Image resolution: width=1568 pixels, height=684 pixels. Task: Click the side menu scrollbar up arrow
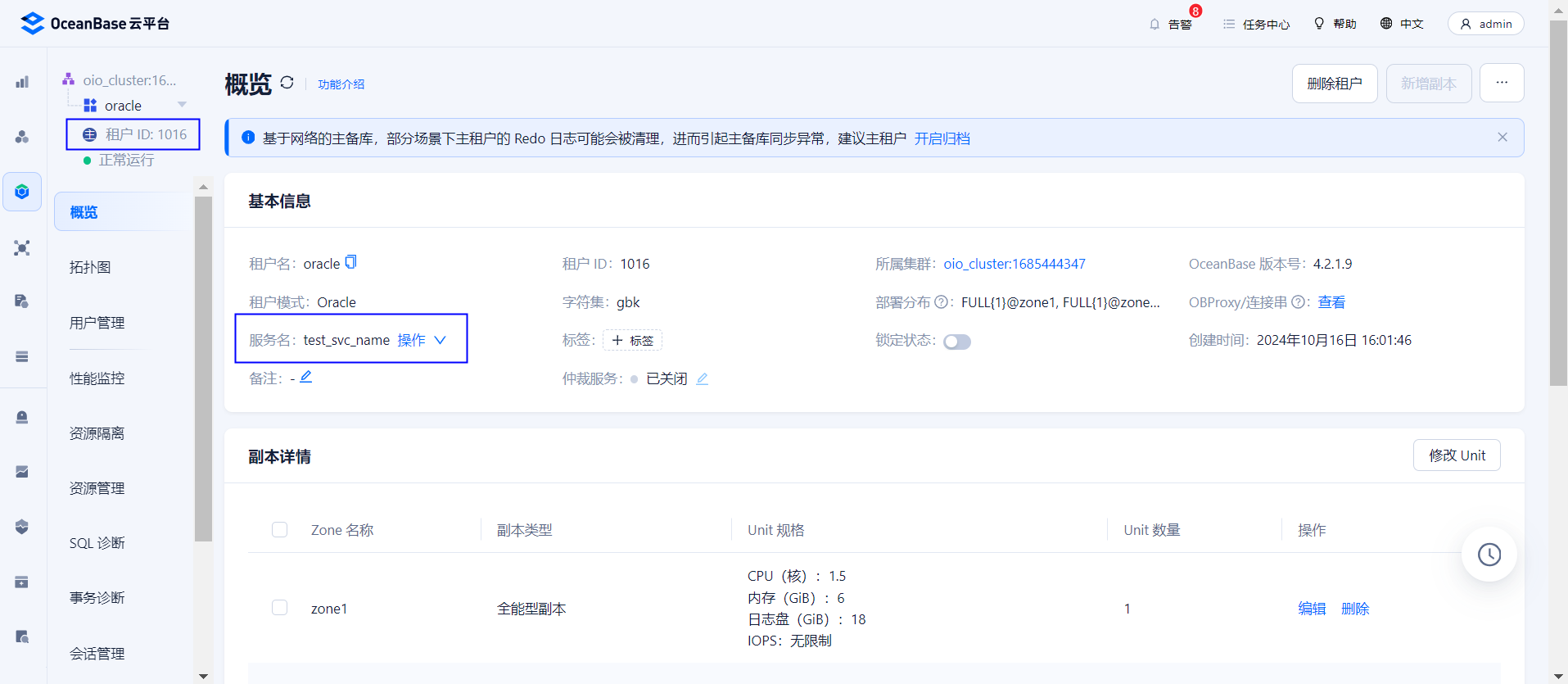click(x=203, y=188)
